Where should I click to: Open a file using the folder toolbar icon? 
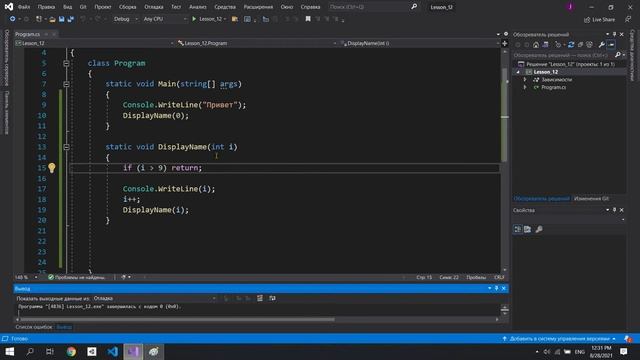(52, 19)
